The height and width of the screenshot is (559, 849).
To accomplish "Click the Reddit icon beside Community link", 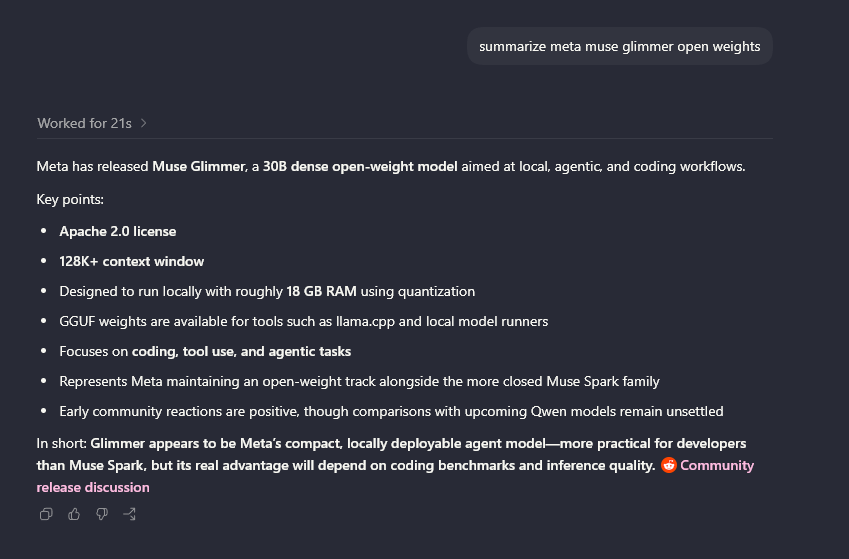I will pos(669,465).
